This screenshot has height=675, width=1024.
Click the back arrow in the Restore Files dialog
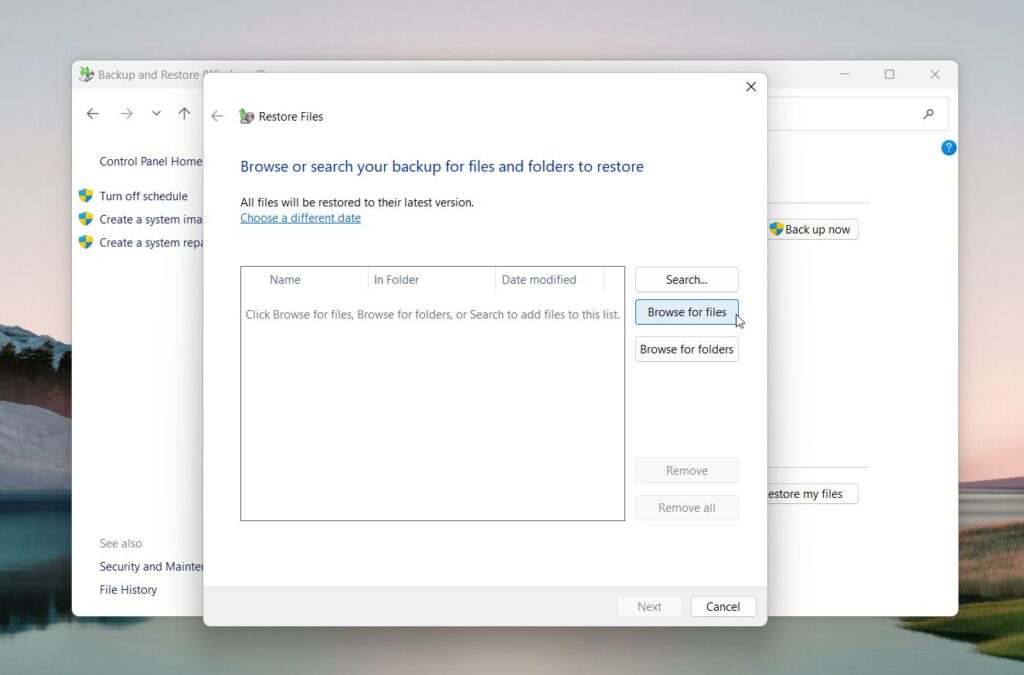218,116
